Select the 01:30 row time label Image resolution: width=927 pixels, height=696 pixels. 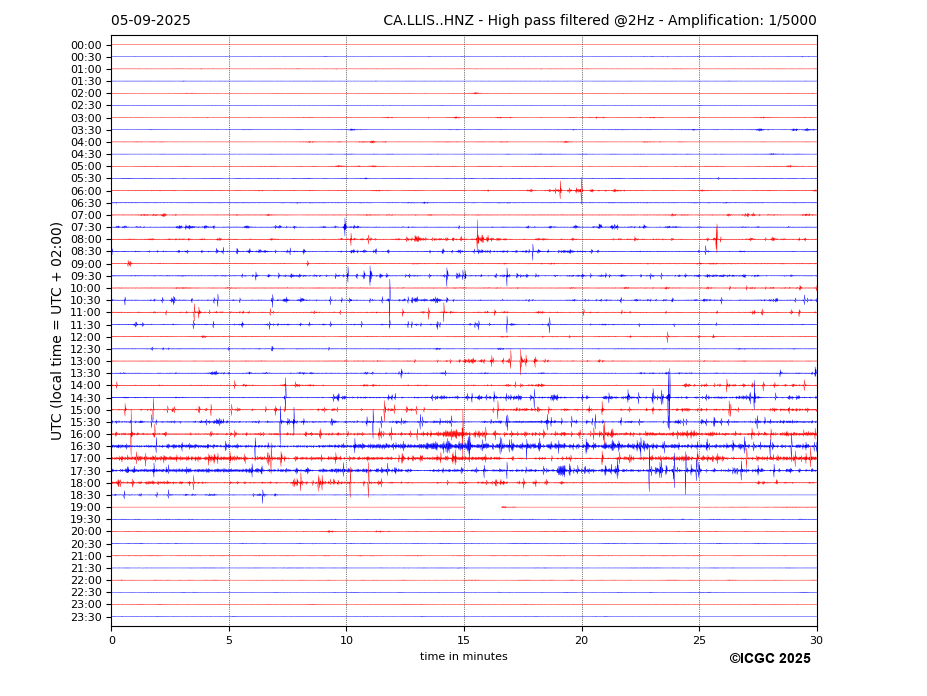coord(86,82)
